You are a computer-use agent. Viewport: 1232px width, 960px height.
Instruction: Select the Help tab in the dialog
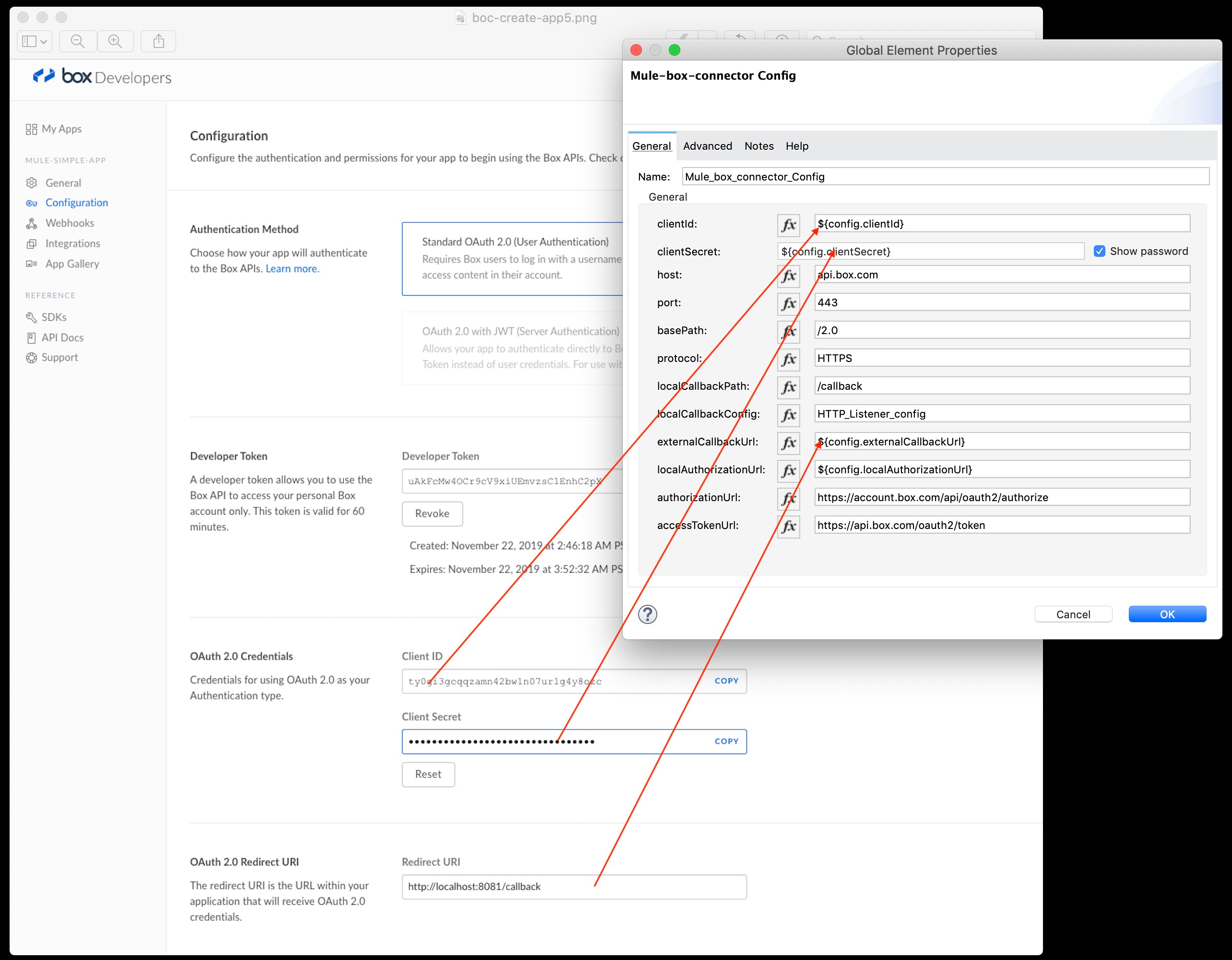pyautogui.click(x=796, y=146)
